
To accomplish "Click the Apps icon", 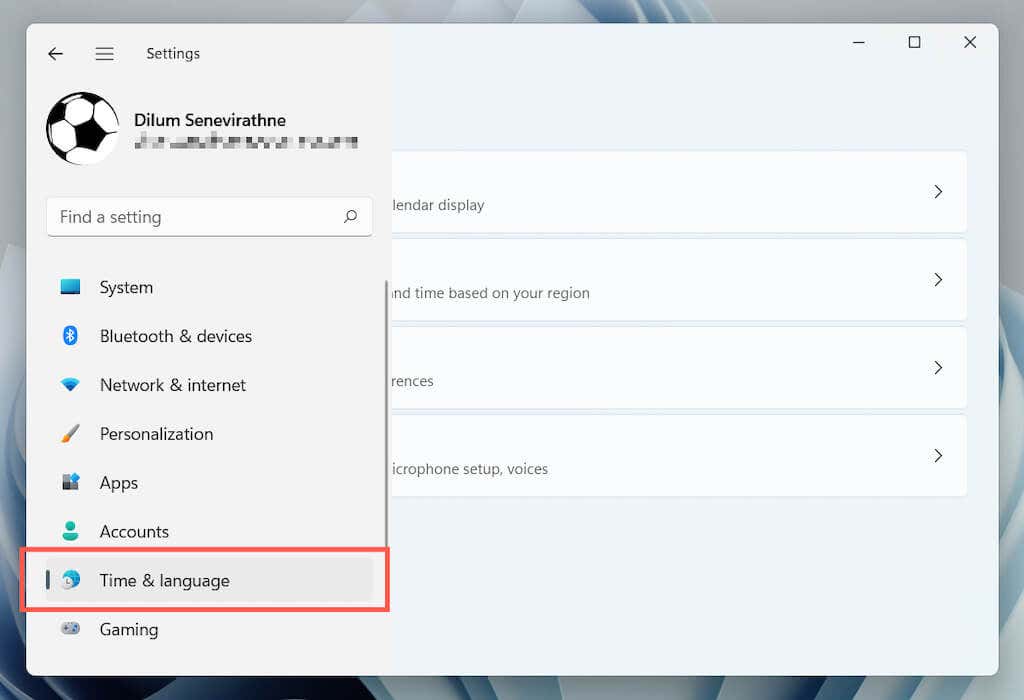I will point(70,482).
